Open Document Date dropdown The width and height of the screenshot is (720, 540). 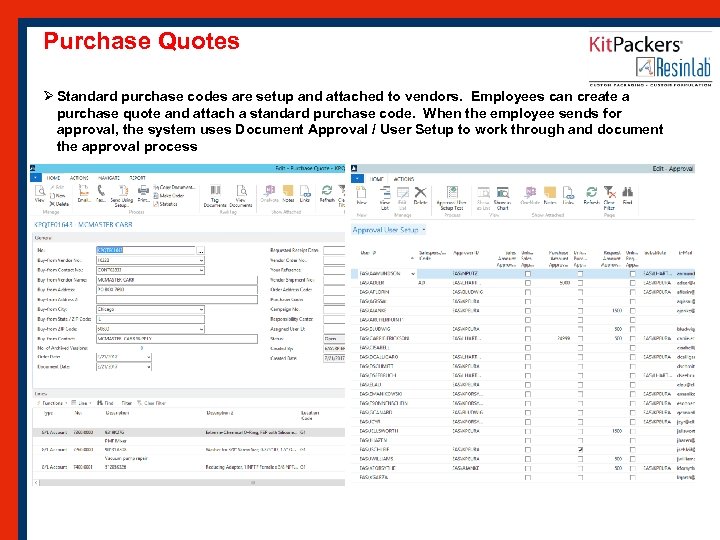(148, 367)
